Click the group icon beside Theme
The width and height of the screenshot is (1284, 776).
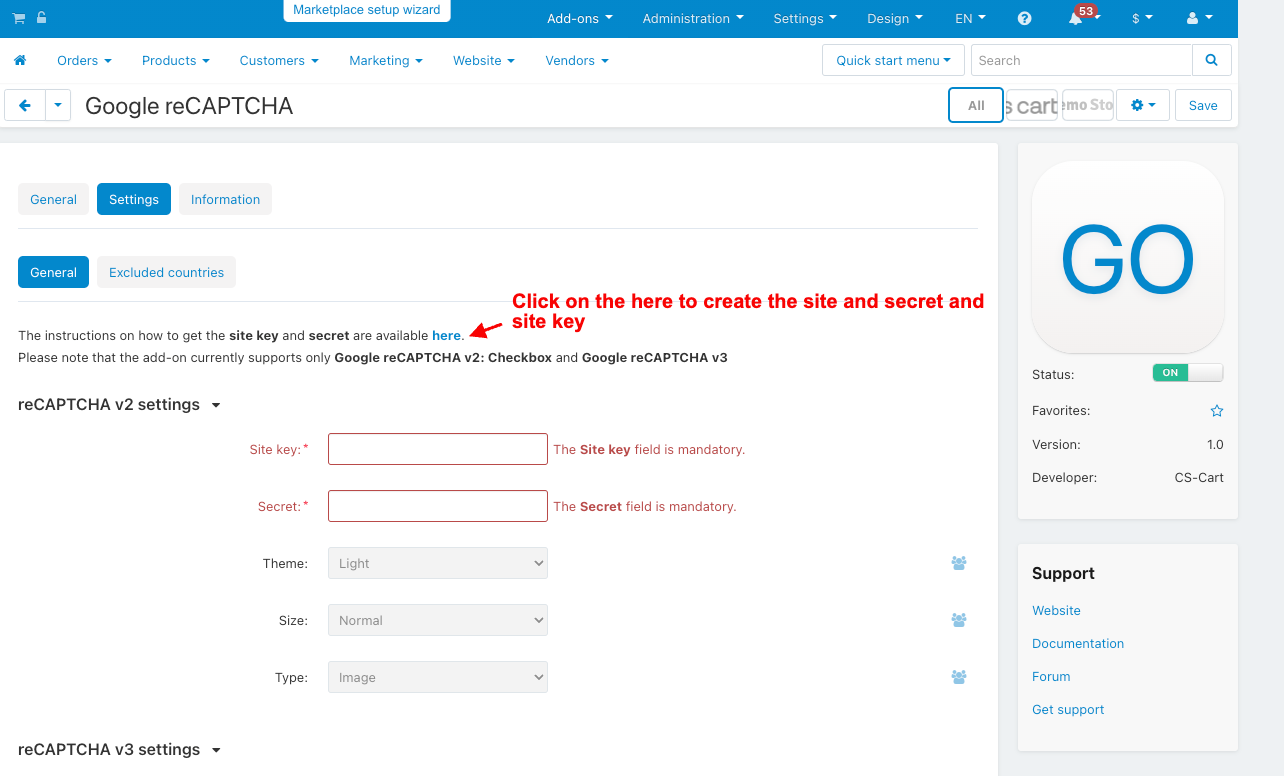(959, 563)
